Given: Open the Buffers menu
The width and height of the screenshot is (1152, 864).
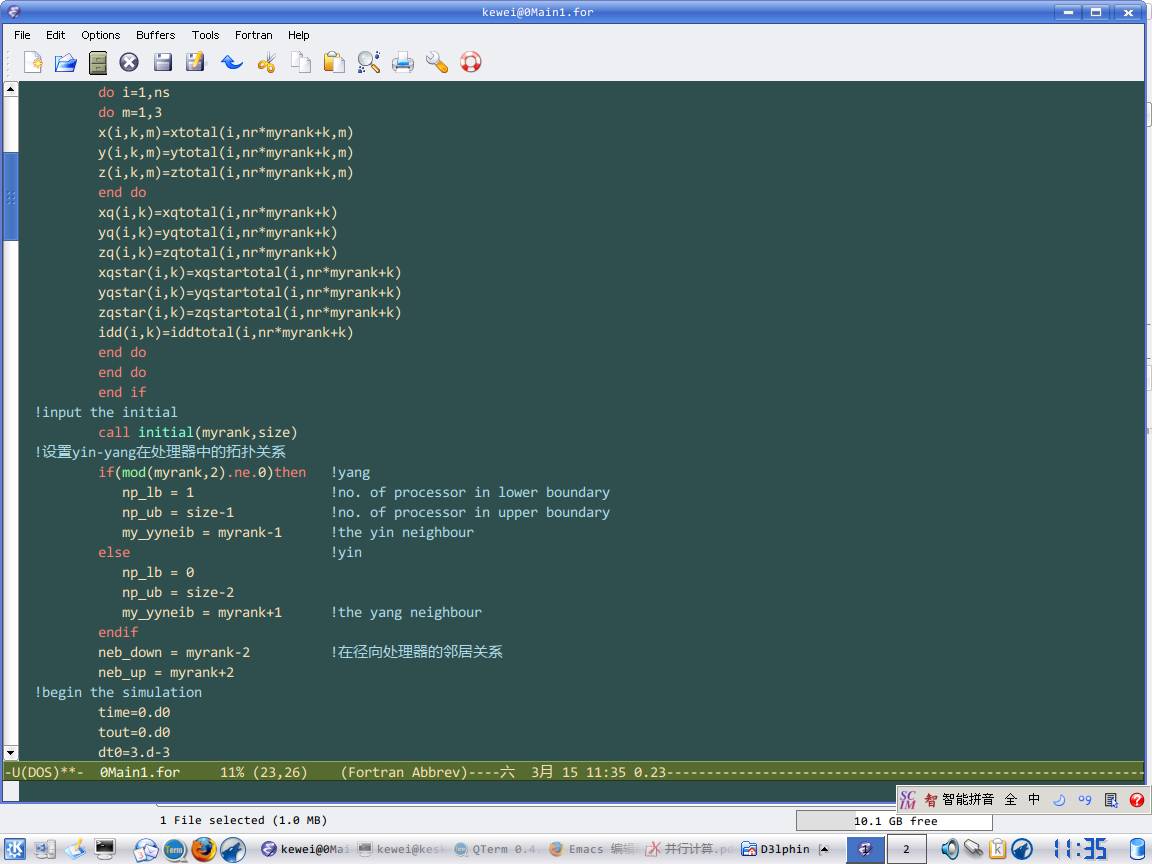Looking at the screenshot, I should coord(156,35).
